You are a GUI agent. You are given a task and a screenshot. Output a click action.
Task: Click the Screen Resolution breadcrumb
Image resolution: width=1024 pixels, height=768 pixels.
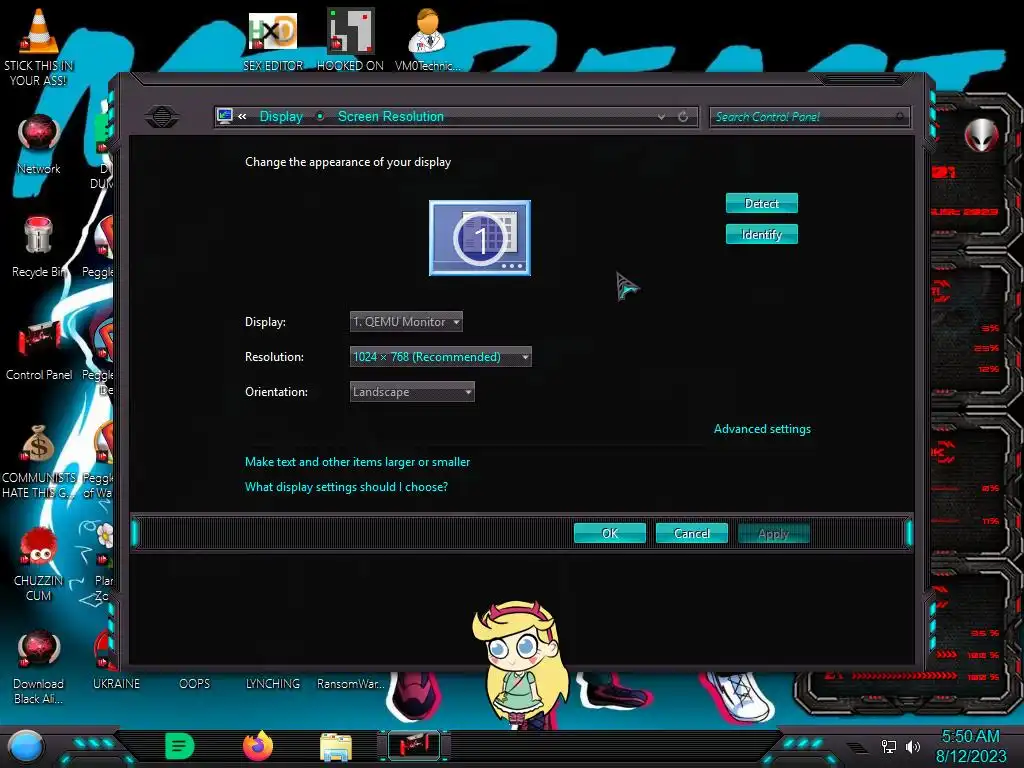[x=391, y=116]
